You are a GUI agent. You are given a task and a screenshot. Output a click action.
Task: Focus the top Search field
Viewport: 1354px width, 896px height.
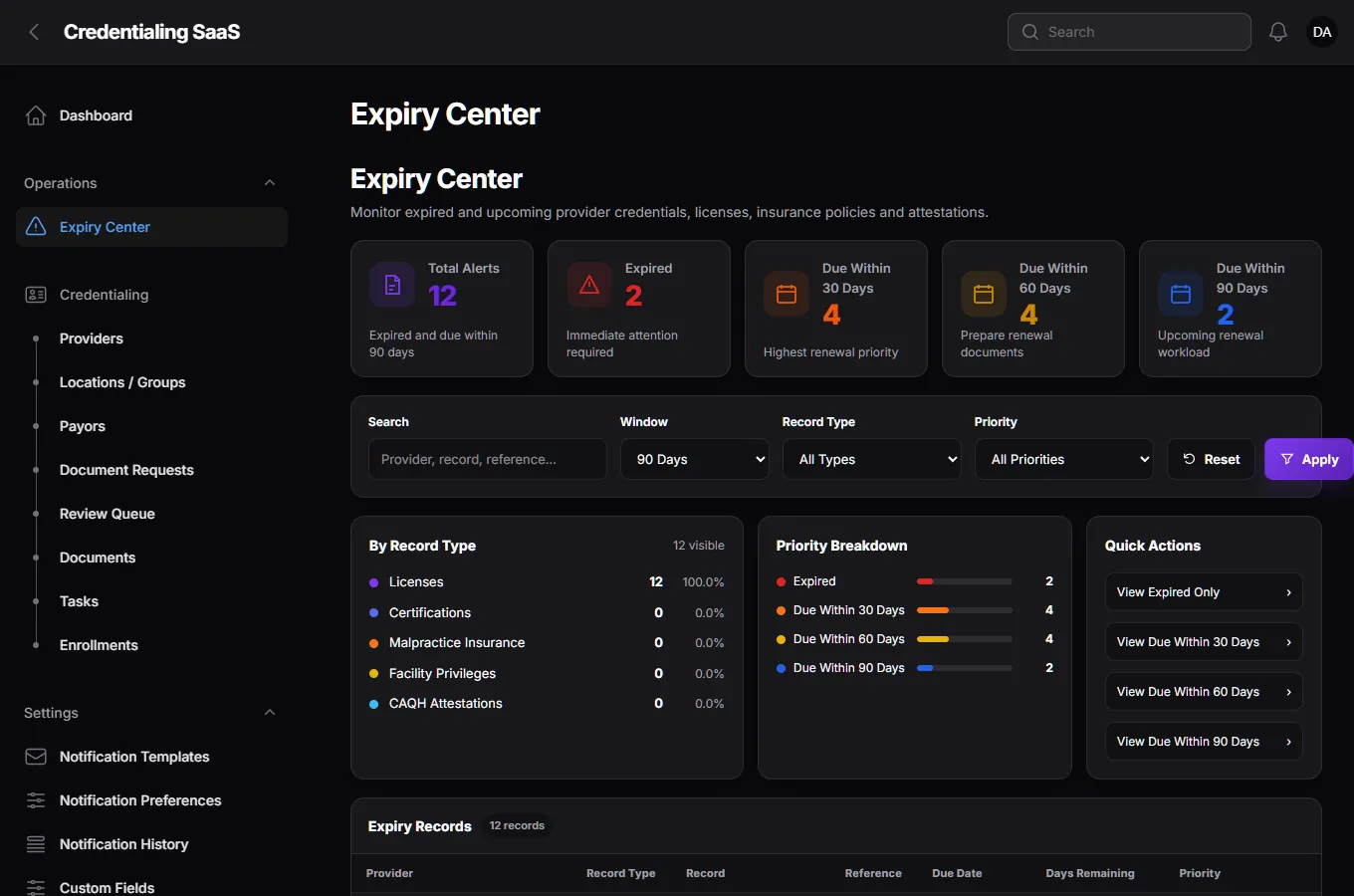pos(1129,32)
